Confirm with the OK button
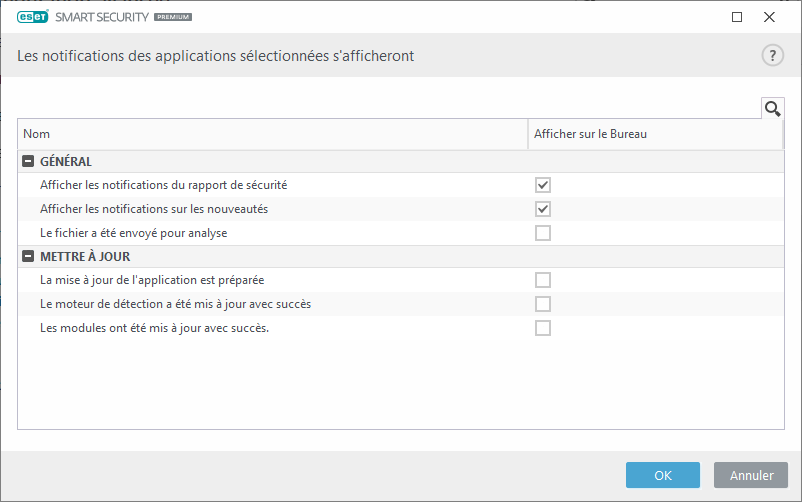802x502 pixels. pyautogui.click(x=663, y=475)
